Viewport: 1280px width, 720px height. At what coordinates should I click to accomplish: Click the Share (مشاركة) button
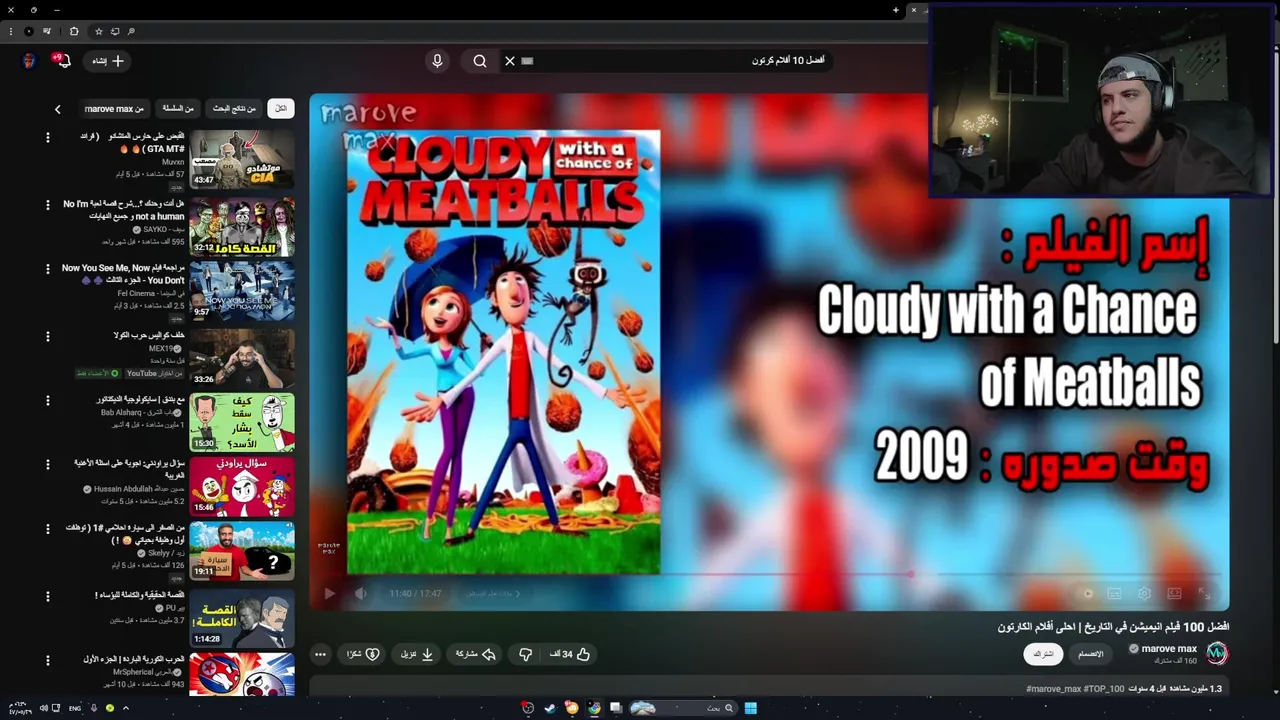(476, 654)
